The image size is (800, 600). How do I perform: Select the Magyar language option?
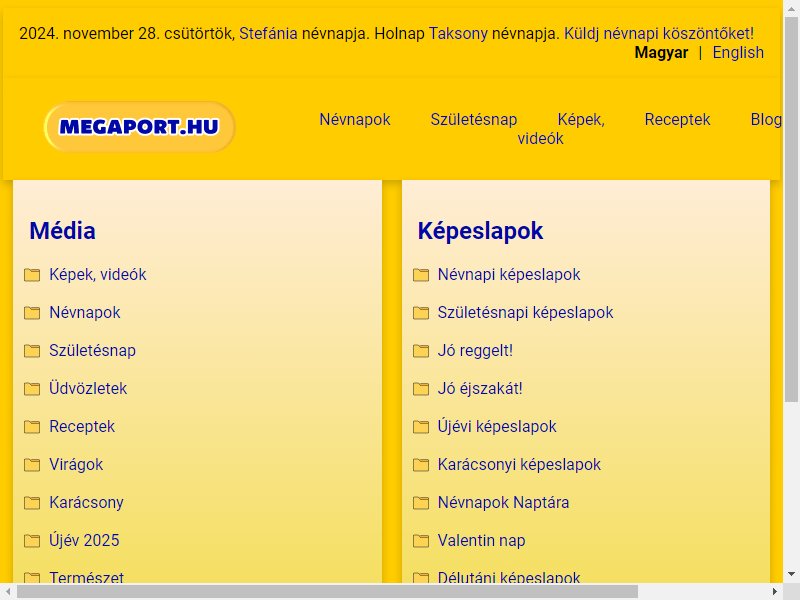coord(661,53)
